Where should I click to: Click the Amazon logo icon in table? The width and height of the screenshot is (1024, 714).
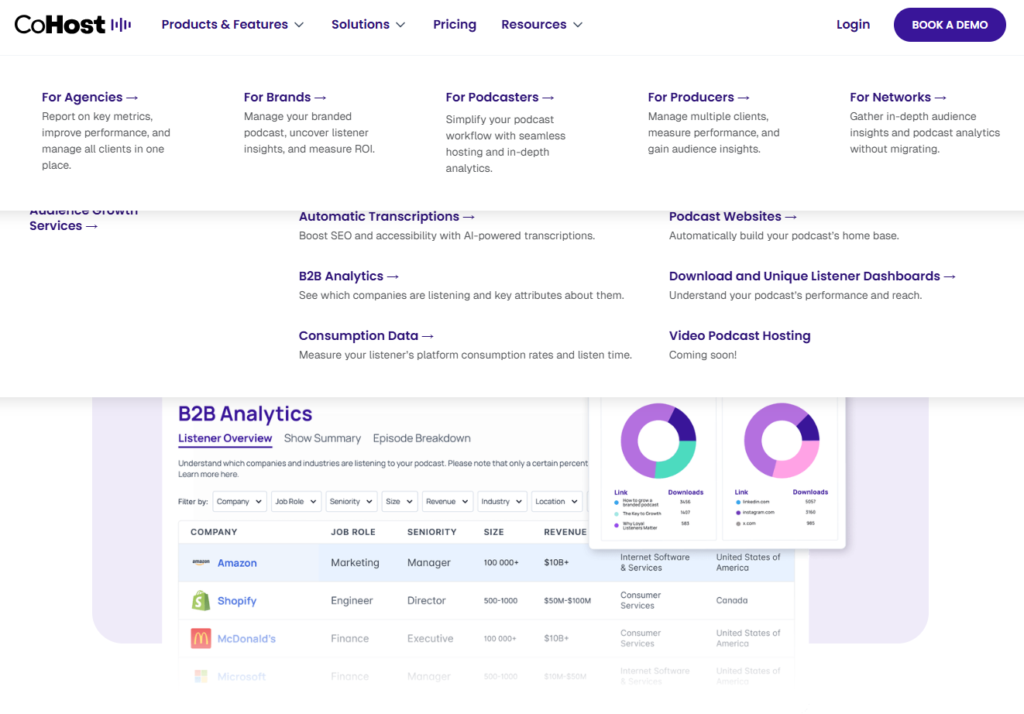[200, 563]
